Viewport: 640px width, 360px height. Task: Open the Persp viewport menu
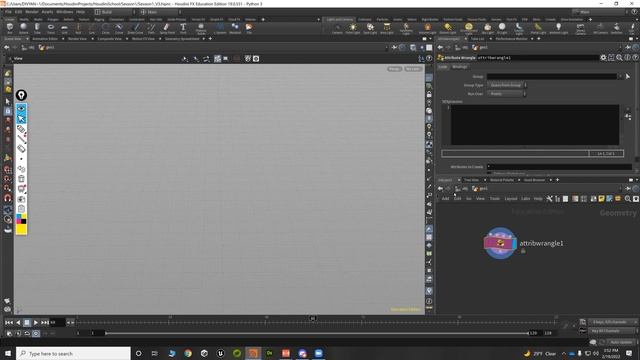pos(394,69)
